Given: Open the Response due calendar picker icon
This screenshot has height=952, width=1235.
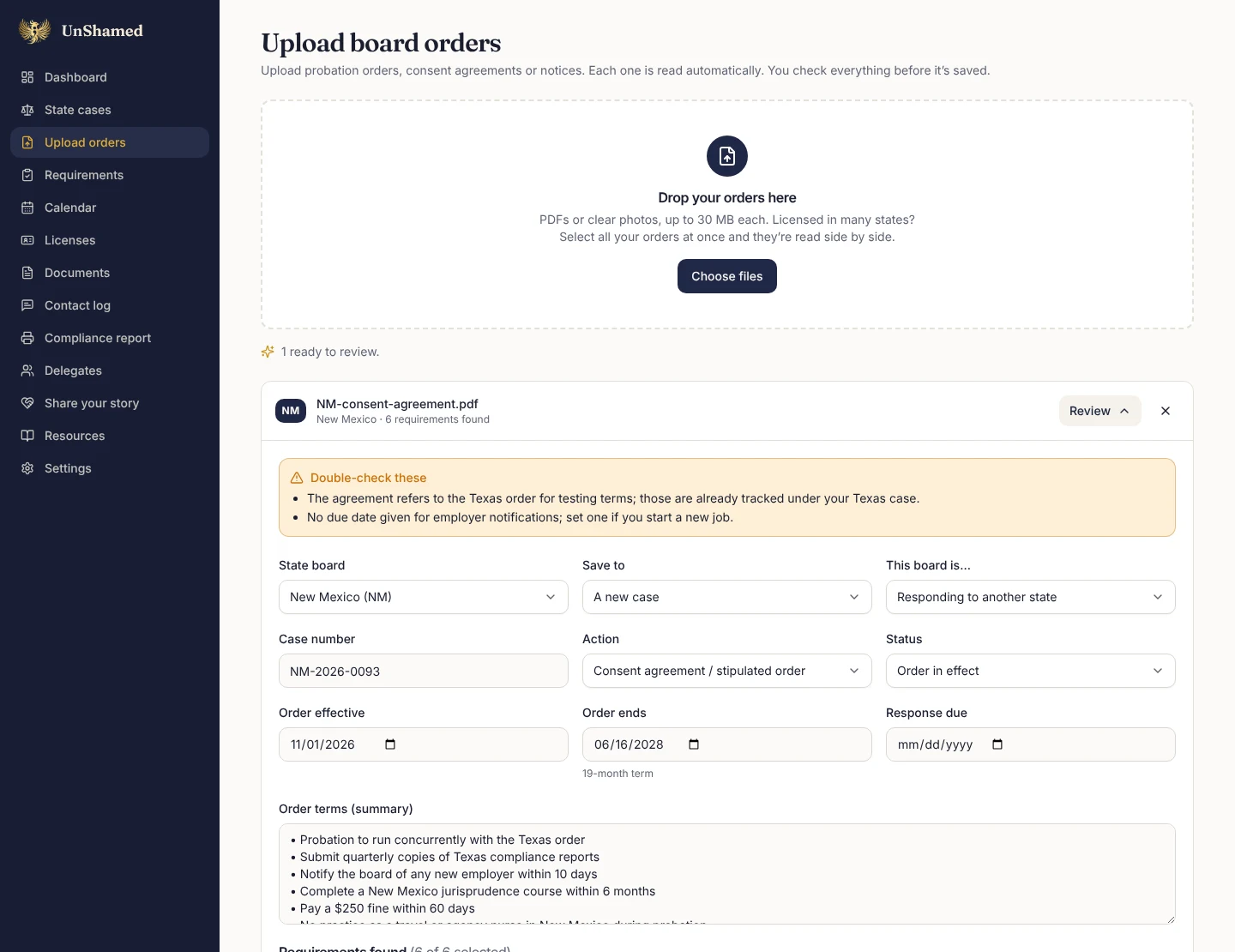Looking at the screenshot, I should pos(997,744).
